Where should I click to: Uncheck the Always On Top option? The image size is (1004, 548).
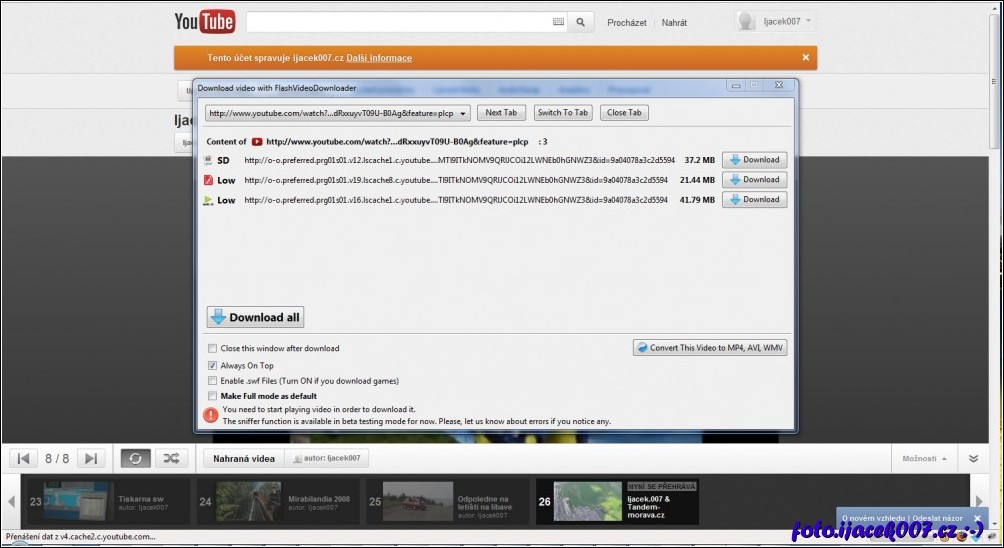coord(212,365)
